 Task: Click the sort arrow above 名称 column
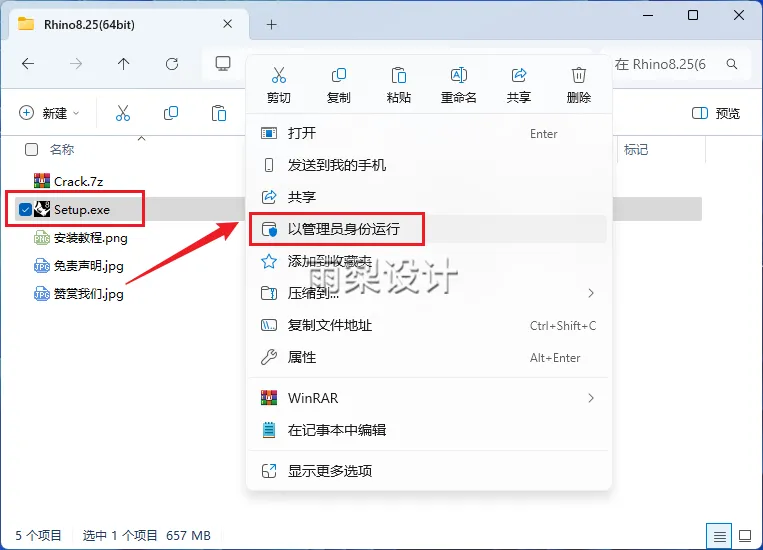point(142,139)
